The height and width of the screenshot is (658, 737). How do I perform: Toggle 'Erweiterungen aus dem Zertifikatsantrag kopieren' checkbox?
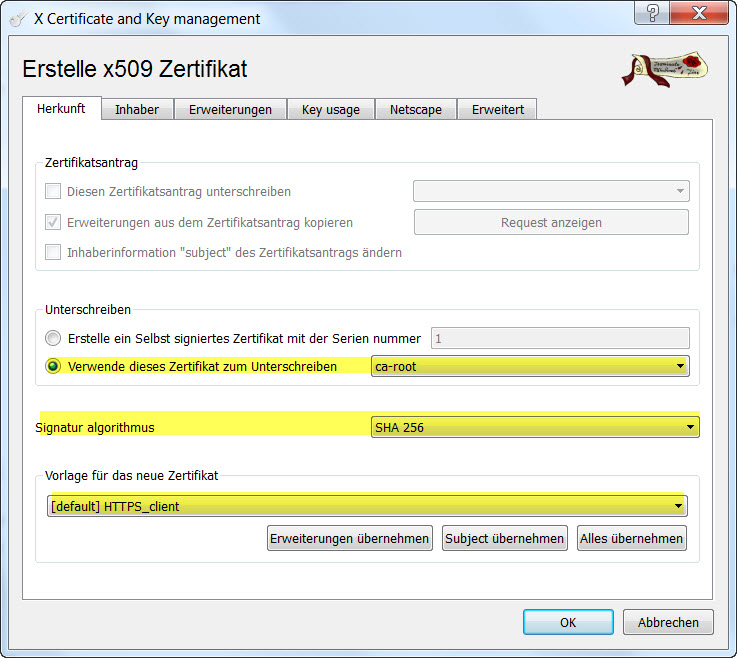[x=53, y=222]
